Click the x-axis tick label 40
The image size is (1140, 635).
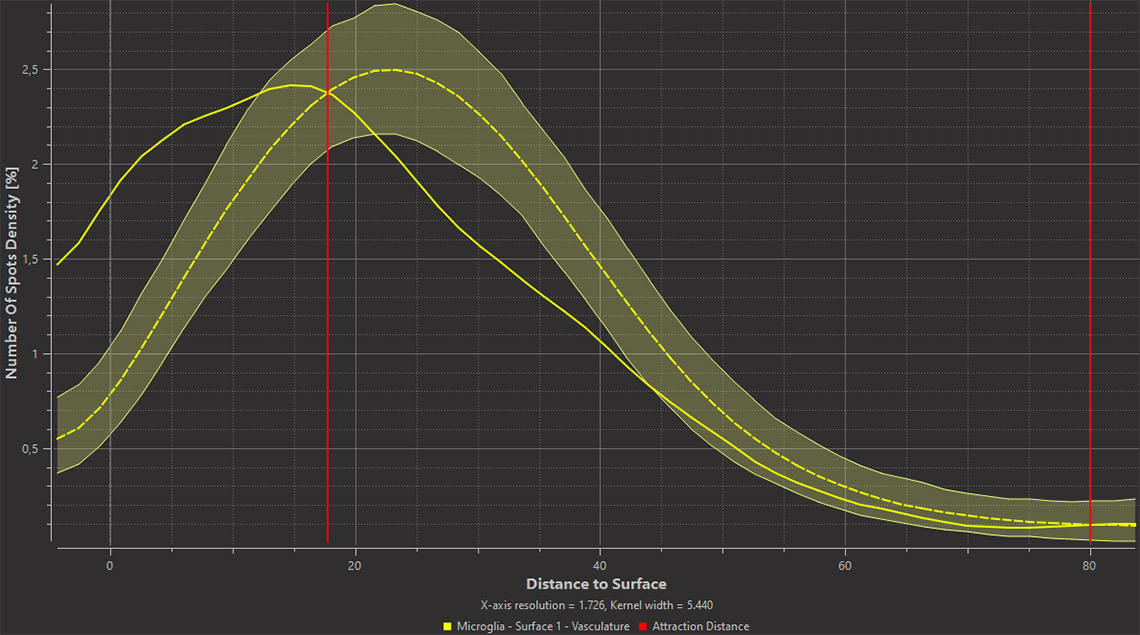pos(600,566)
